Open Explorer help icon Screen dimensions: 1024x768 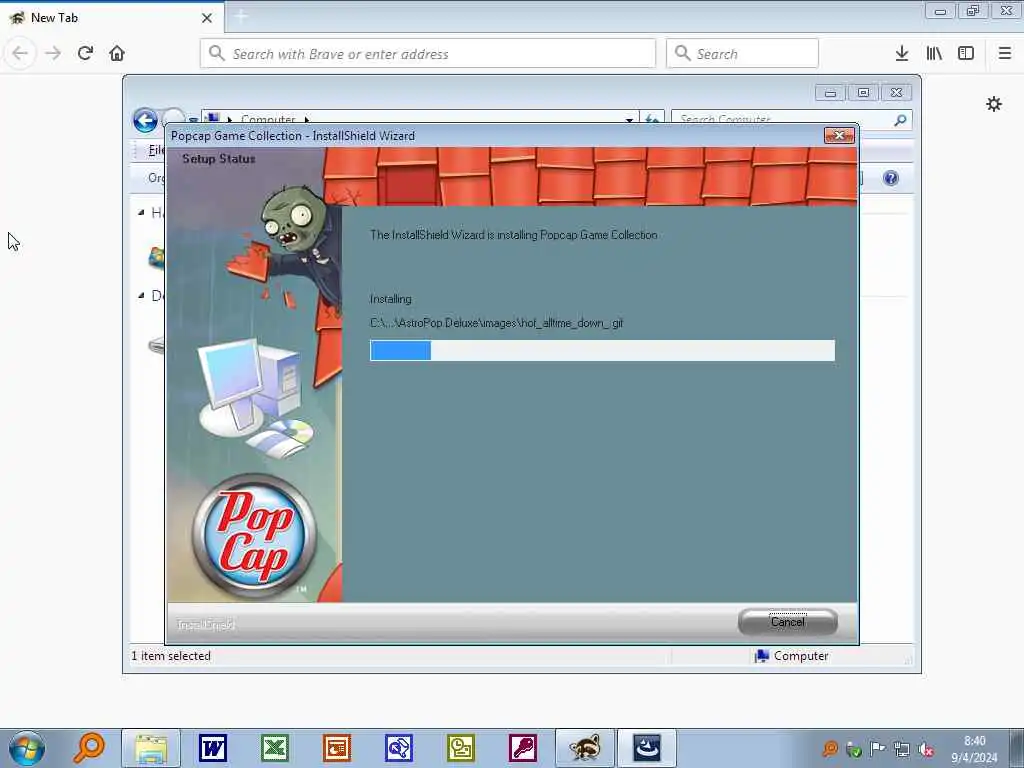coord(891,178)
